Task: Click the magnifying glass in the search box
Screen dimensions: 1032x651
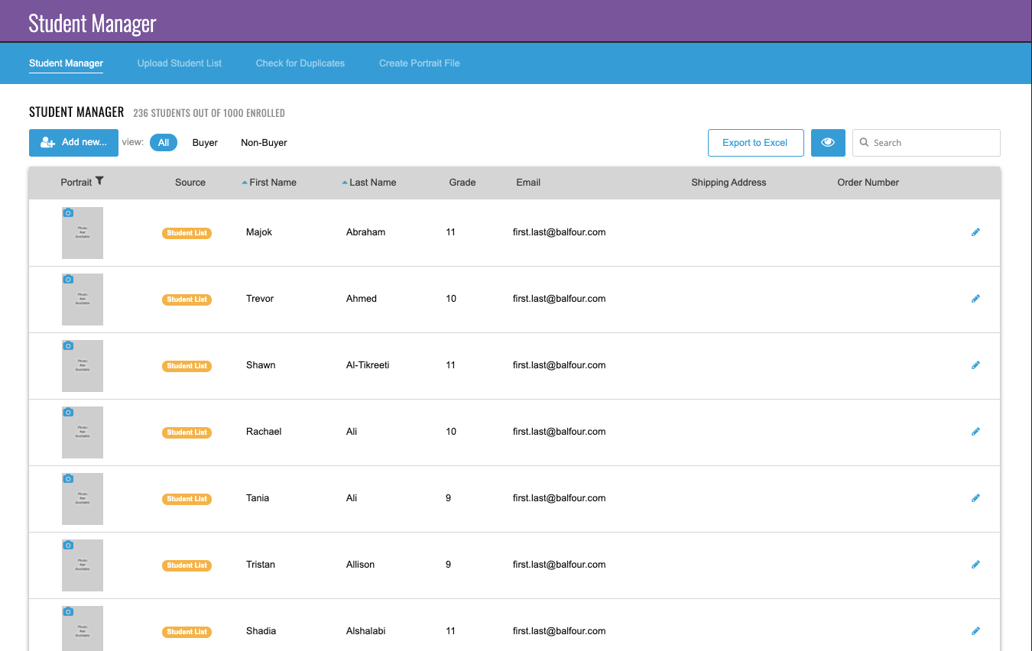Action: point(864,142)
